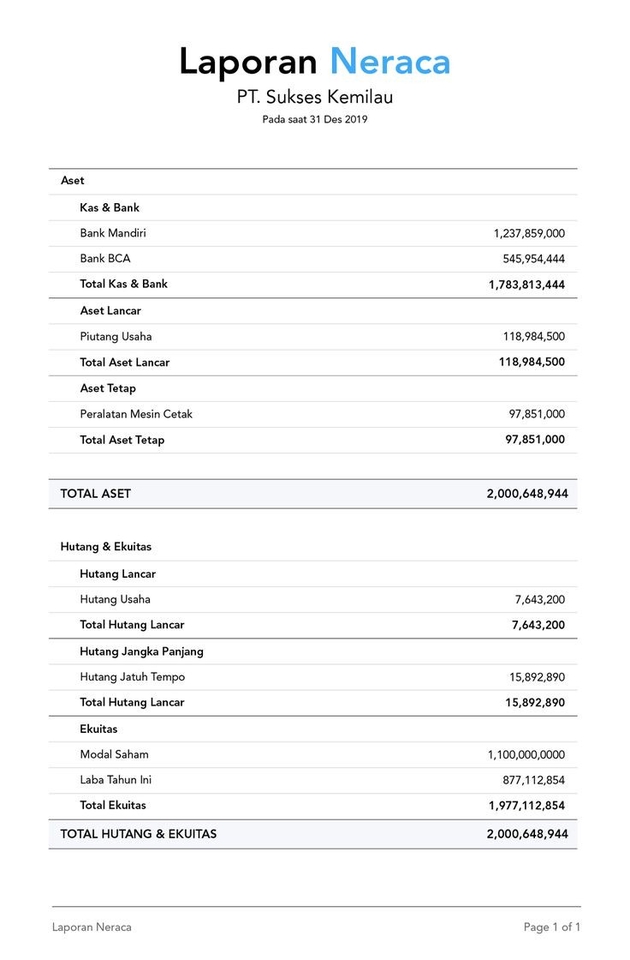Select the Total Aset Lancar value
The width and height of the screenshot is (630, 960).
pos(531,362)
